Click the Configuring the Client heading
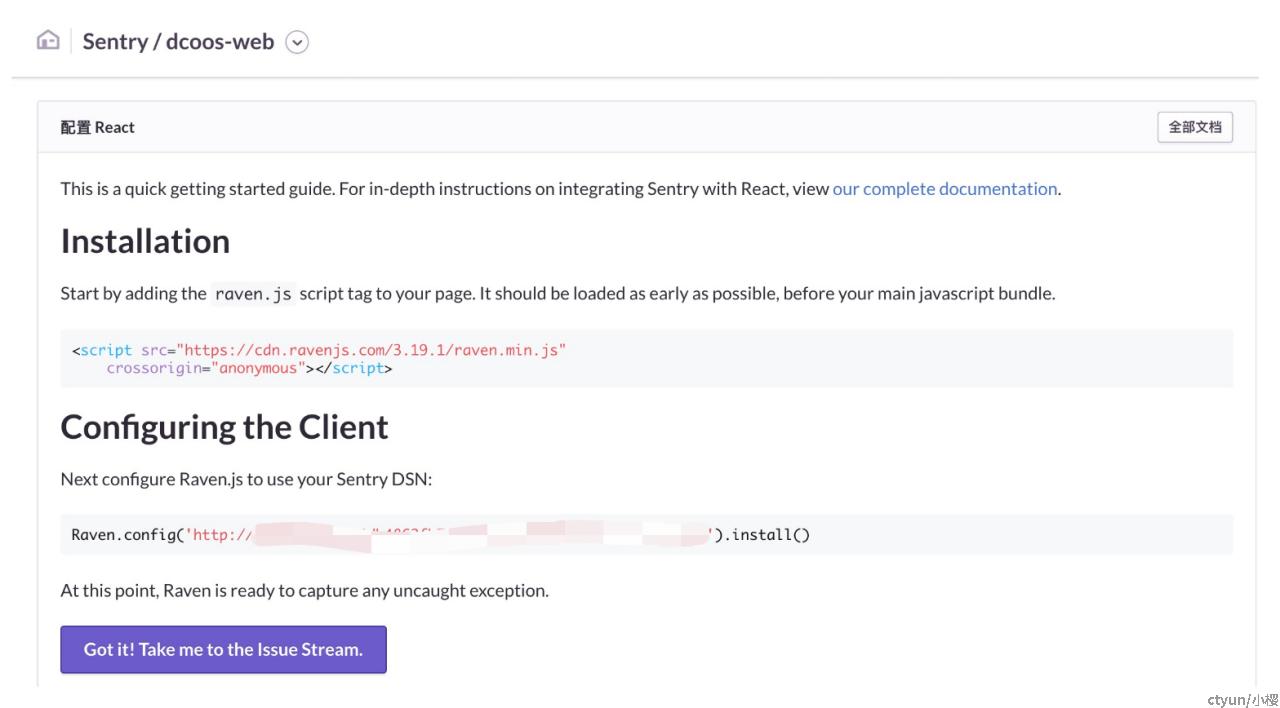Viewport: 1280px width, 708px height. tap(224, 427)
